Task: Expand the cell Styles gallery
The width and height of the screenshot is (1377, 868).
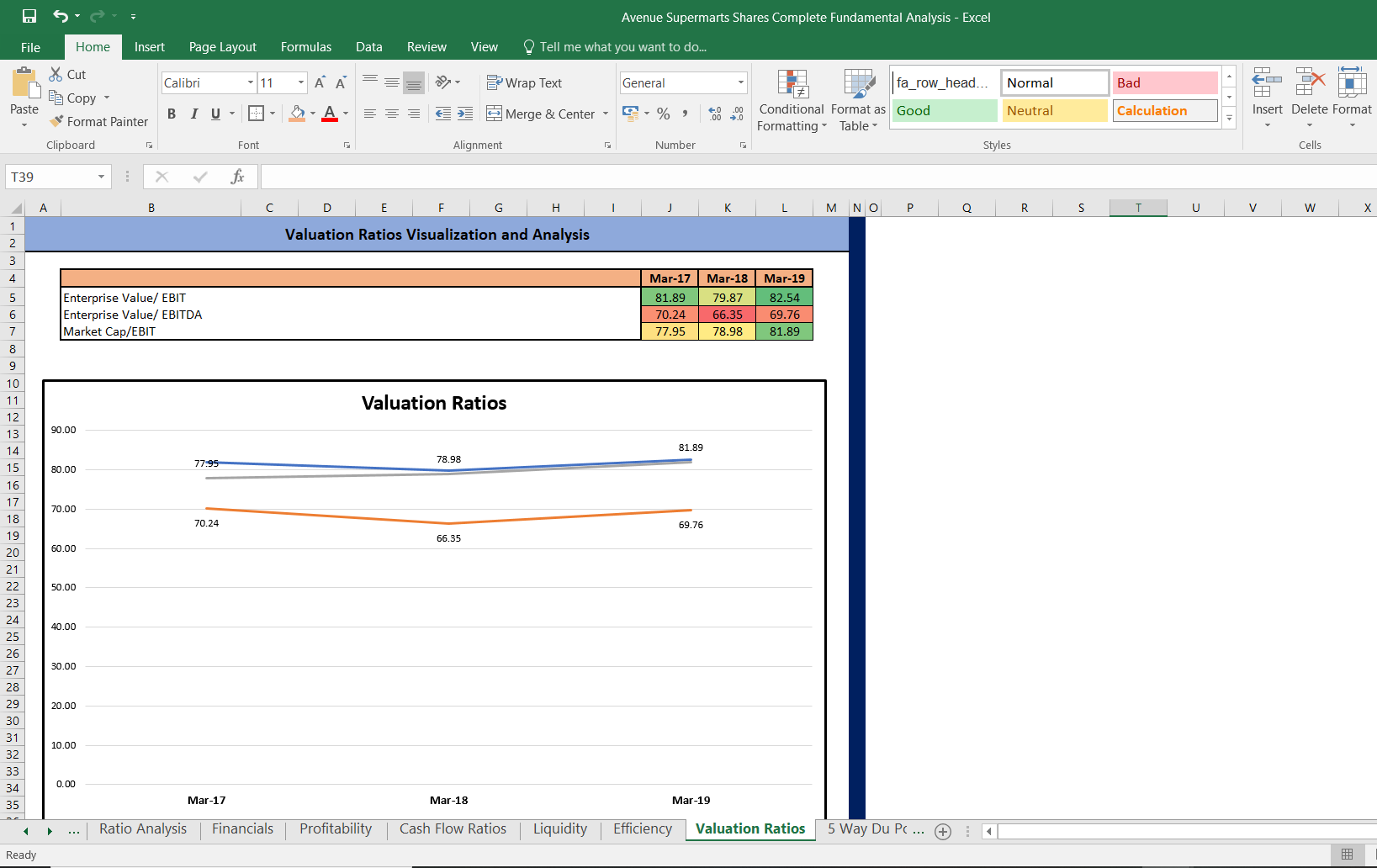Action: [1229, 119]
